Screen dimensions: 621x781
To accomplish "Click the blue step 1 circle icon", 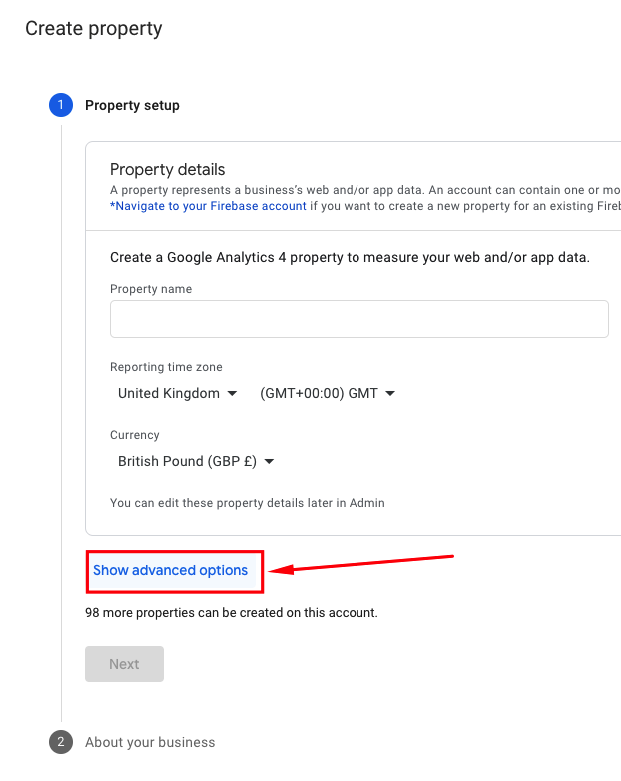I will pyautogui.click(x=60, y=105).
